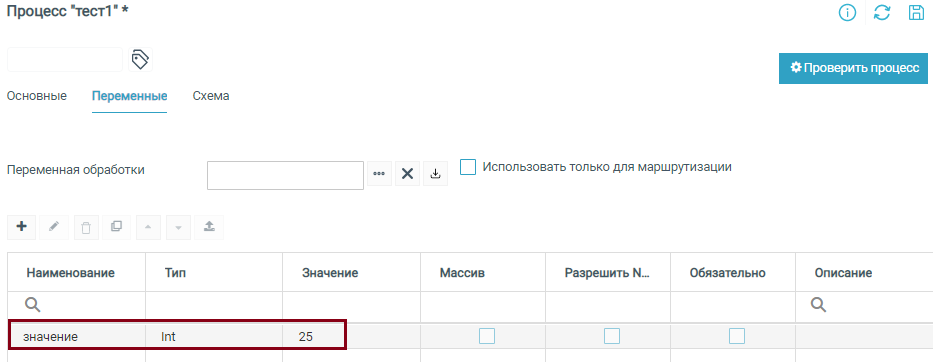Click the Наименование column search filter
The height and width of the screenshot is (362, 933).
tap(76, 305)
